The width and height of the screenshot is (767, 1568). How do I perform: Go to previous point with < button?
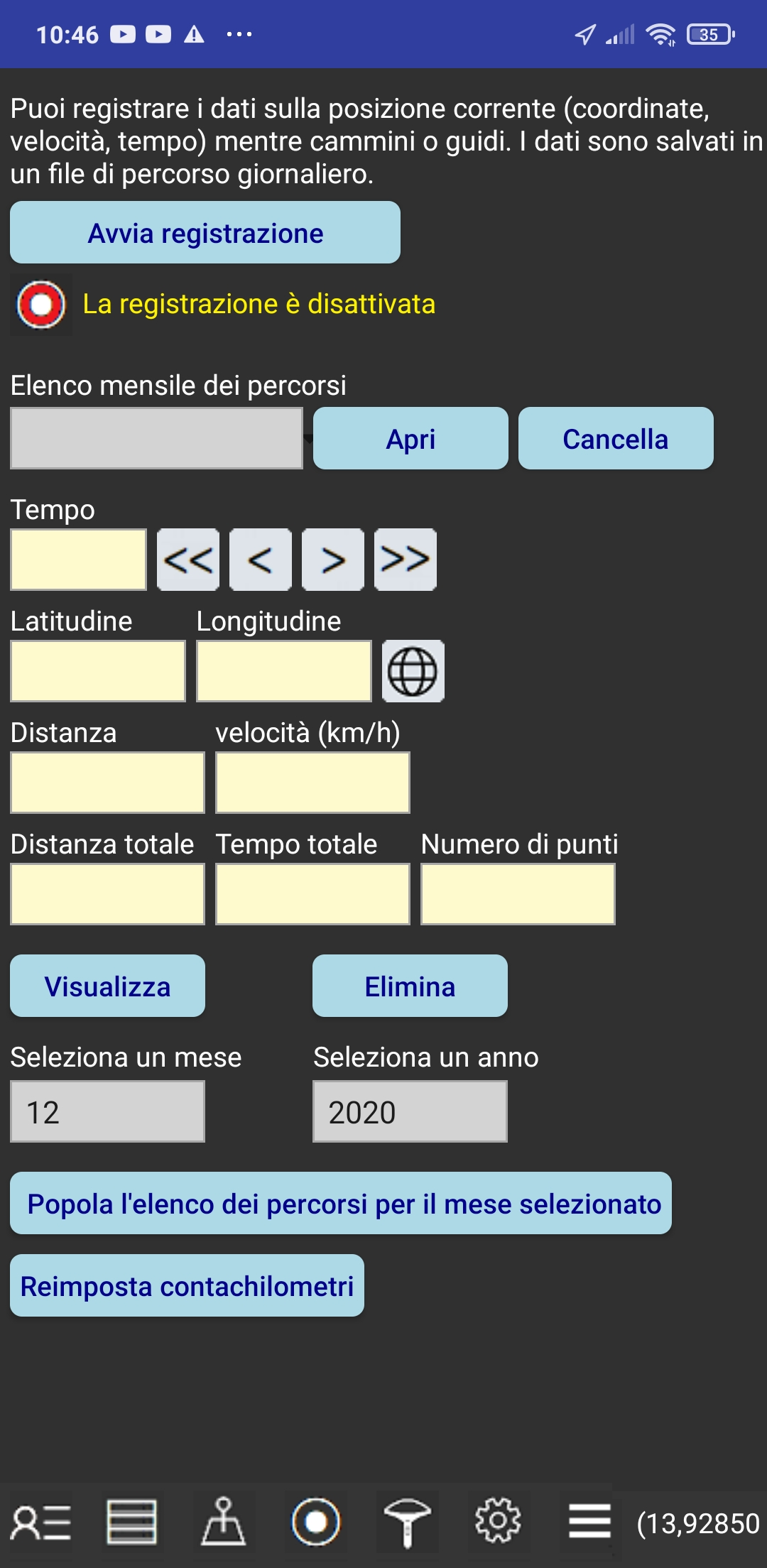tap(261, 560)
